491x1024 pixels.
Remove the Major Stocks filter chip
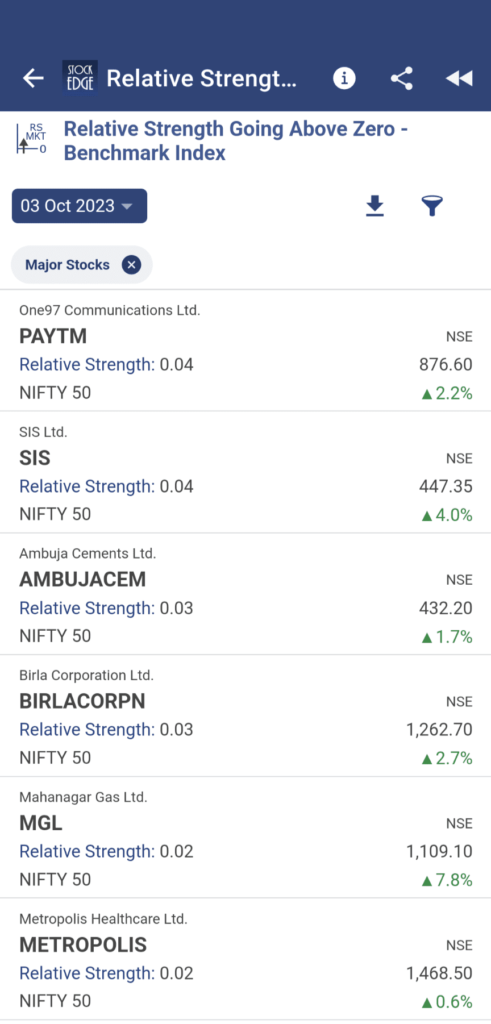point(131,264)
